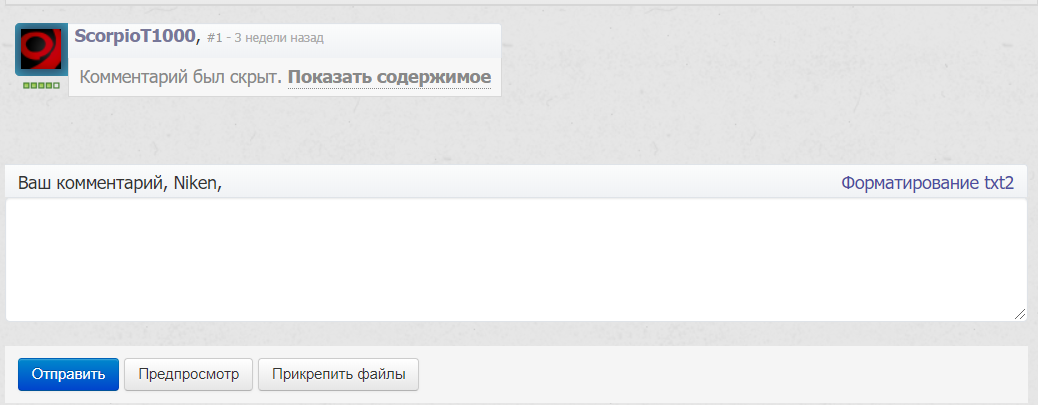Grab the textarea resize handle icon
Screen dimensions: 1038x405
coord(1019,314)
